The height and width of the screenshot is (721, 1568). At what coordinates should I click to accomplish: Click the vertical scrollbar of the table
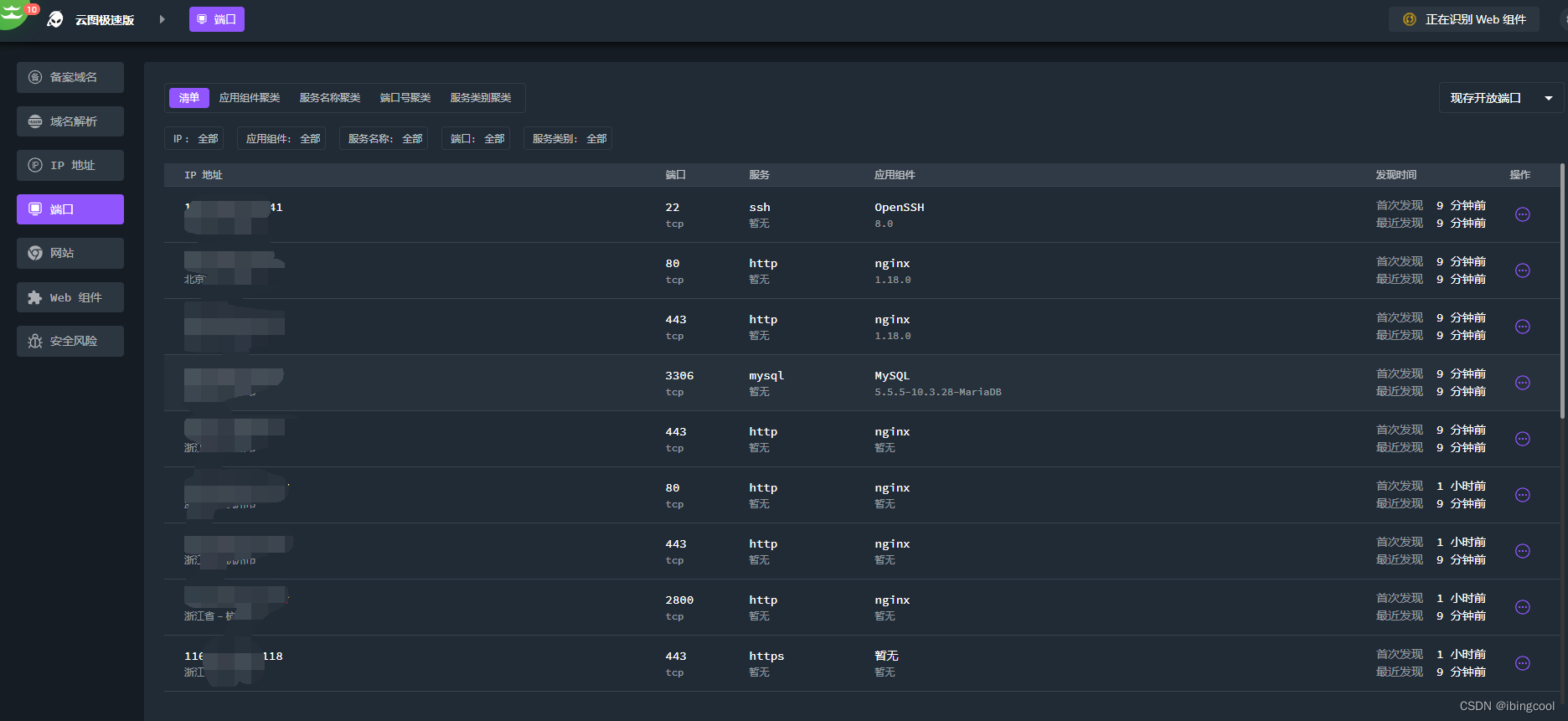(1563, 291)
